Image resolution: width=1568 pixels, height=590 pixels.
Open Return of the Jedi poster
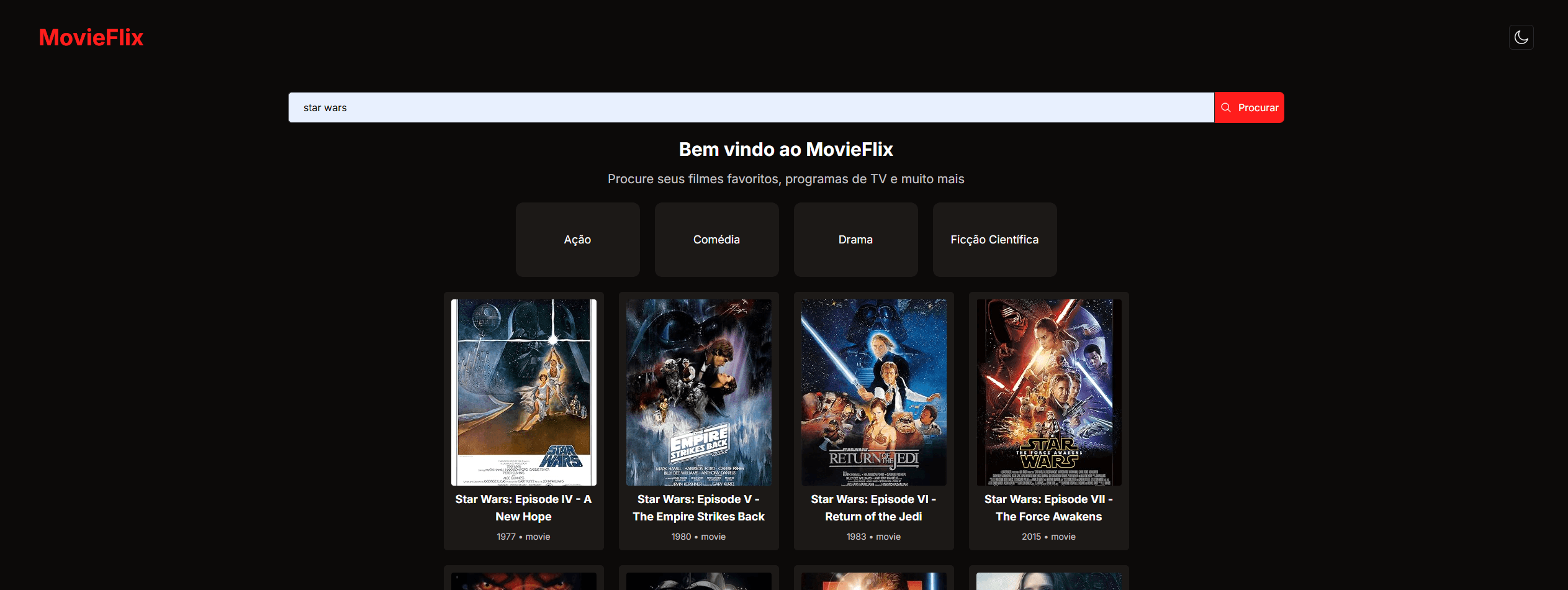coord(873,391)
